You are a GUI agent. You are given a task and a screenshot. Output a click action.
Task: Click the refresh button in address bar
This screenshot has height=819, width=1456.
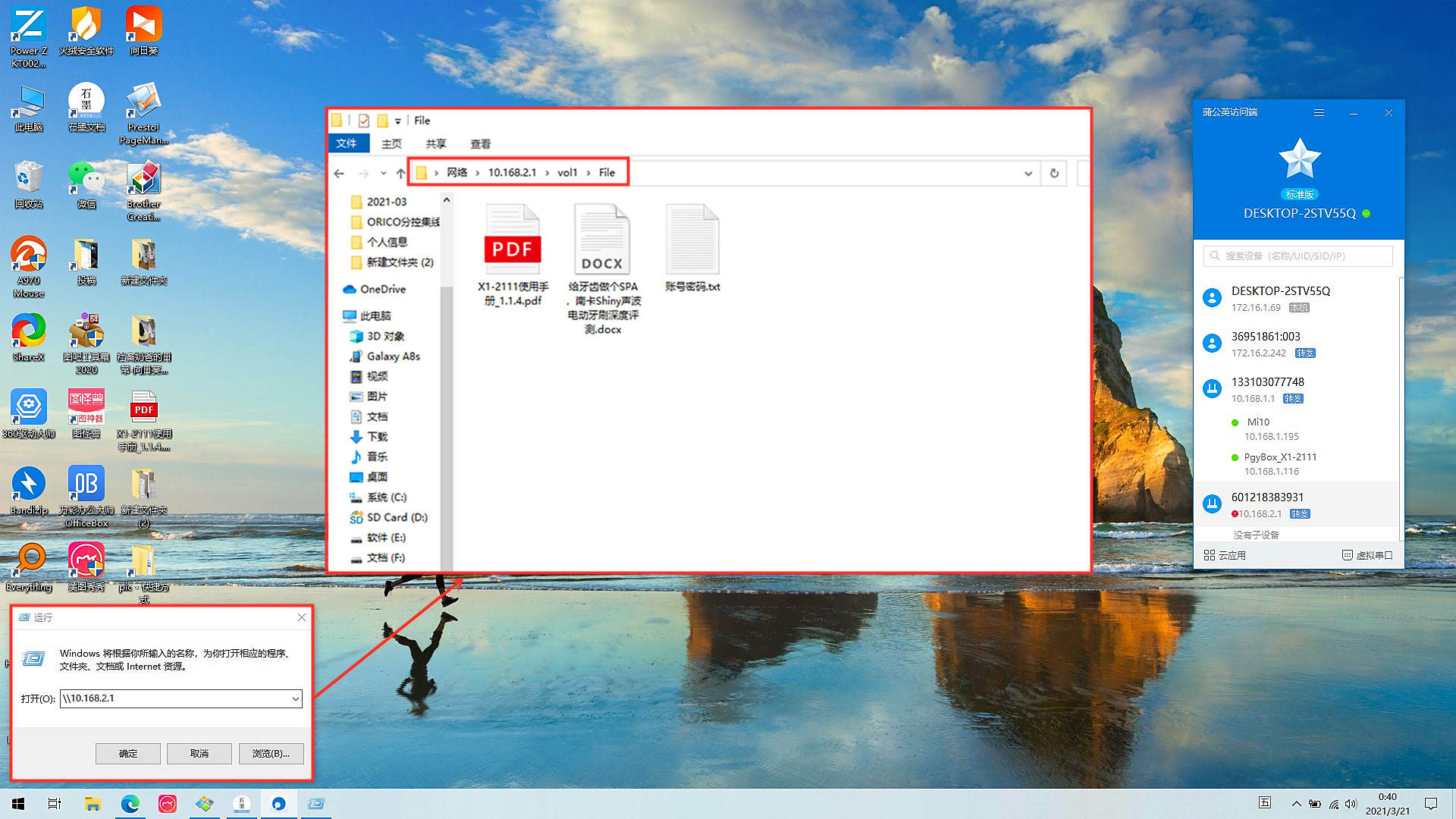pyautogui.click(x=1054, y=173)
